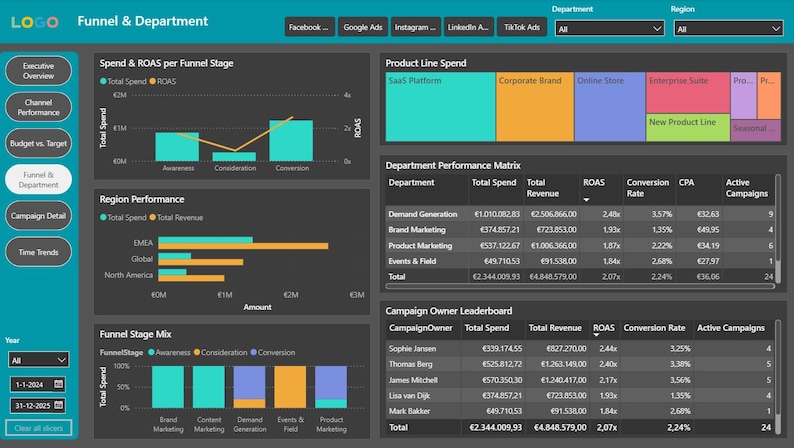Select Corporate Brand treemap tile
Viewport: 794px width, 448px height.
[x=535, y=107]
